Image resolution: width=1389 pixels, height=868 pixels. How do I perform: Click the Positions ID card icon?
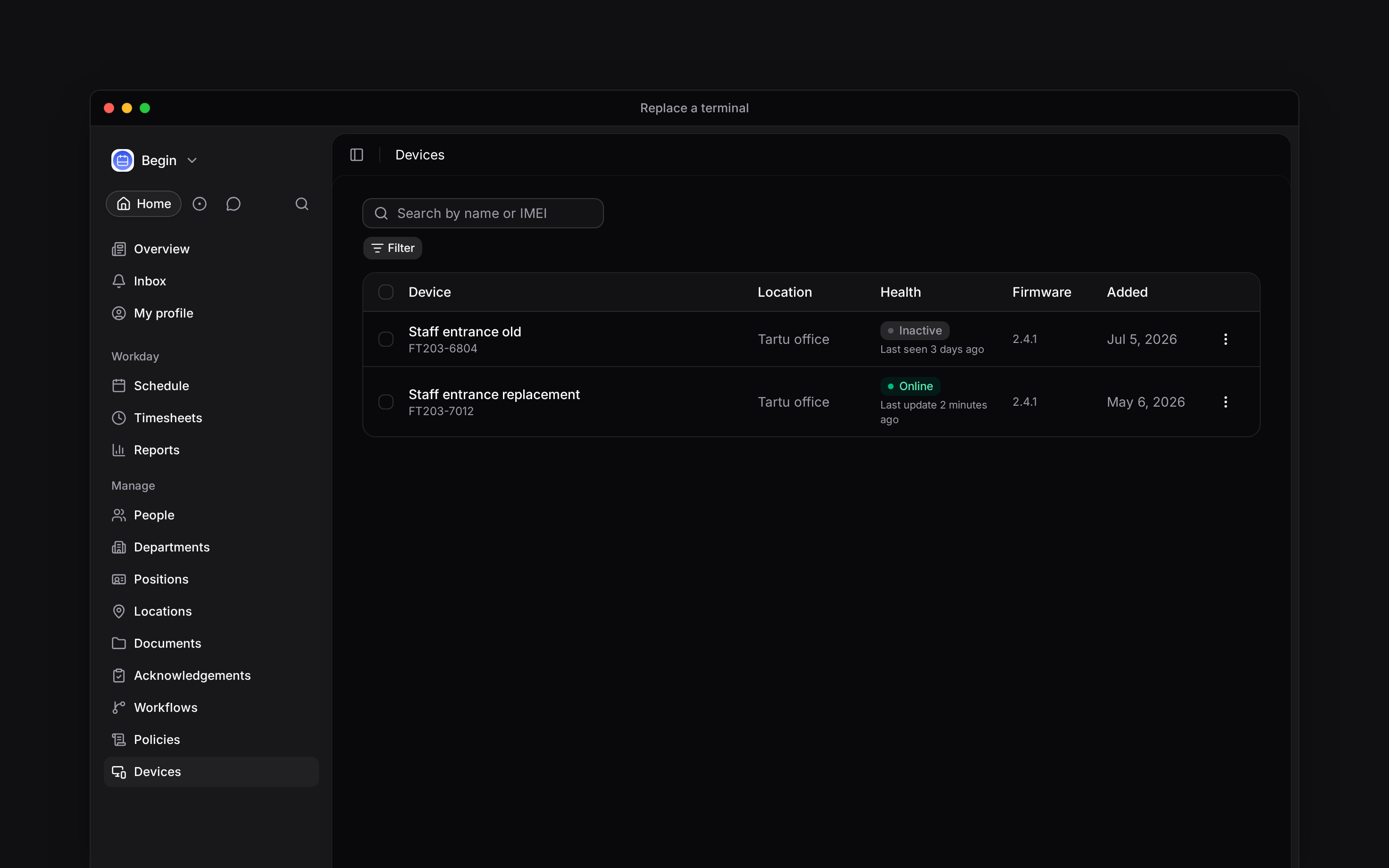119,579
